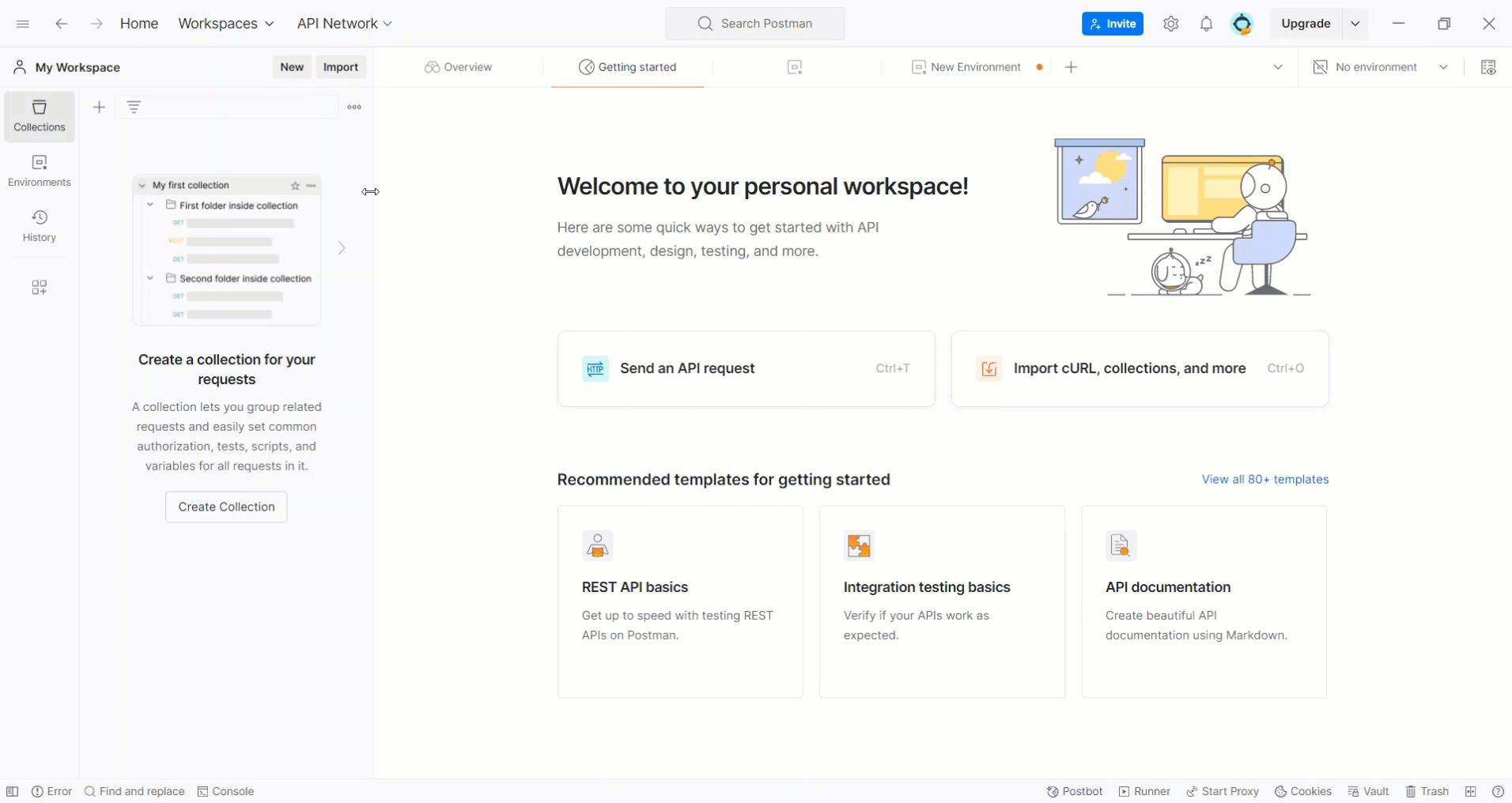Open the settings gear icon
The height and width of the screenshot is (803, 1512).
(1171, 24)
